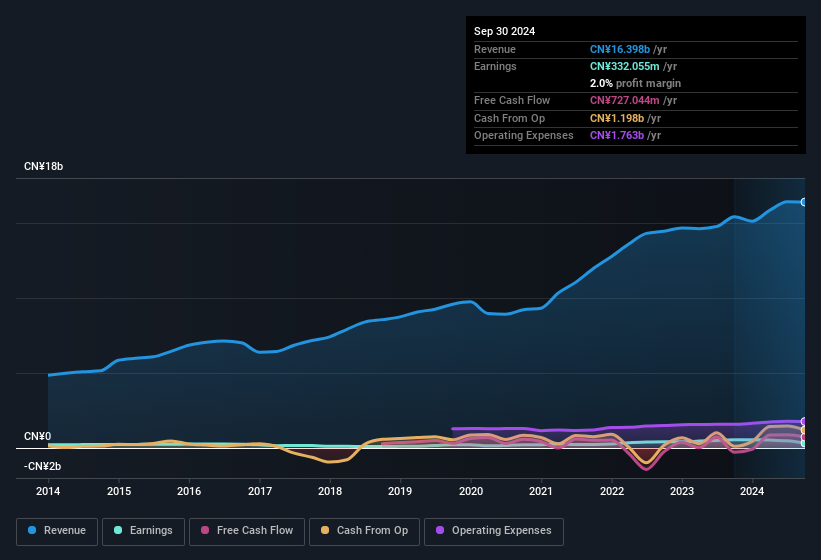Click the CN¥727.044m free cash flow value
The width and height of the screenshot is (821, 560).
tap(625, 100)
